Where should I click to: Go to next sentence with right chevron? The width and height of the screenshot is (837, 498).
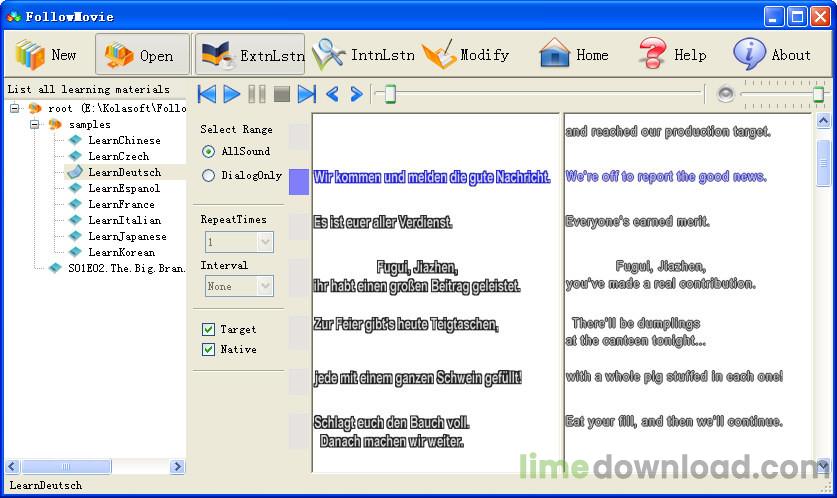pos(356,94)
